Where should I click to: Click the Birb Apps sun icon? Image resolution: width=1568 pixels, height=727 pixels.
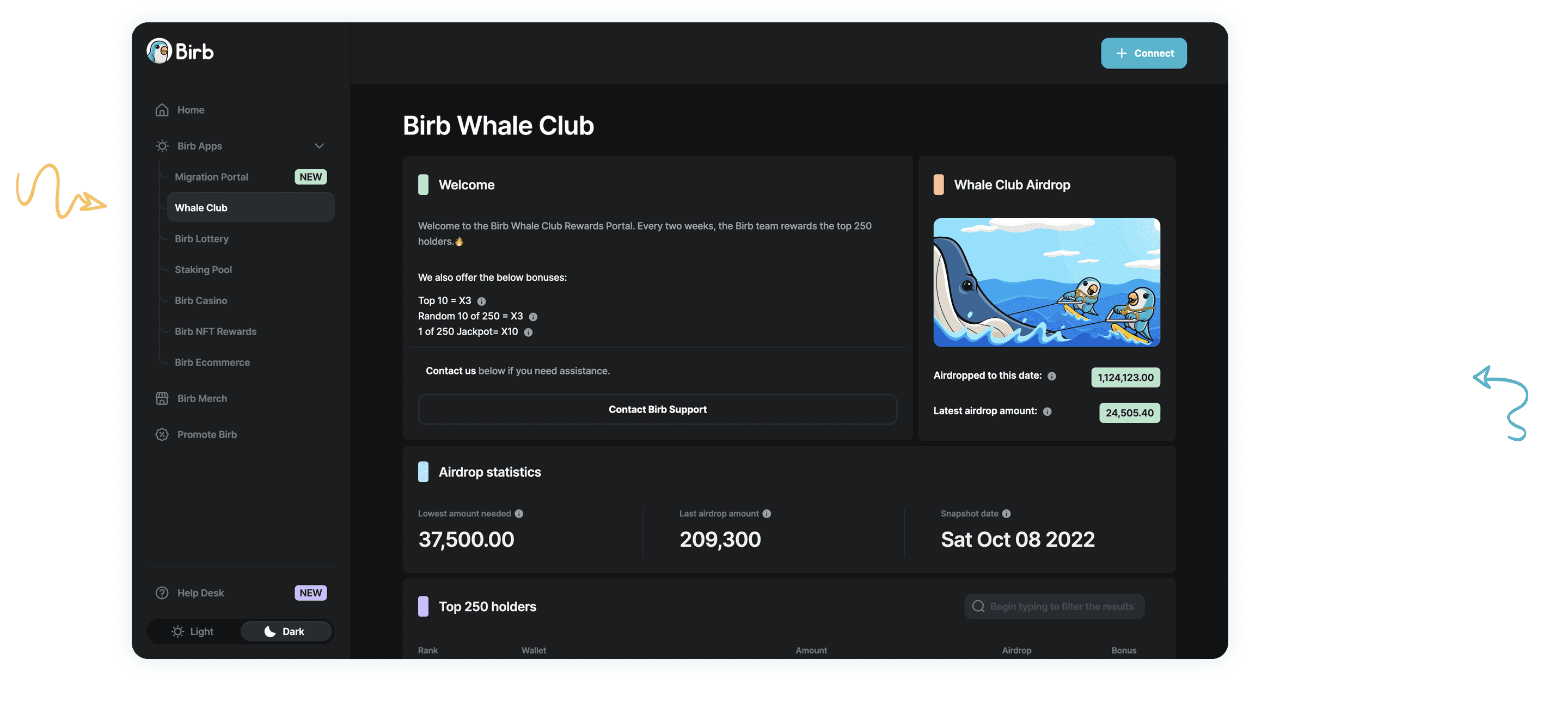pyautogui.click(x=162, y=146)
